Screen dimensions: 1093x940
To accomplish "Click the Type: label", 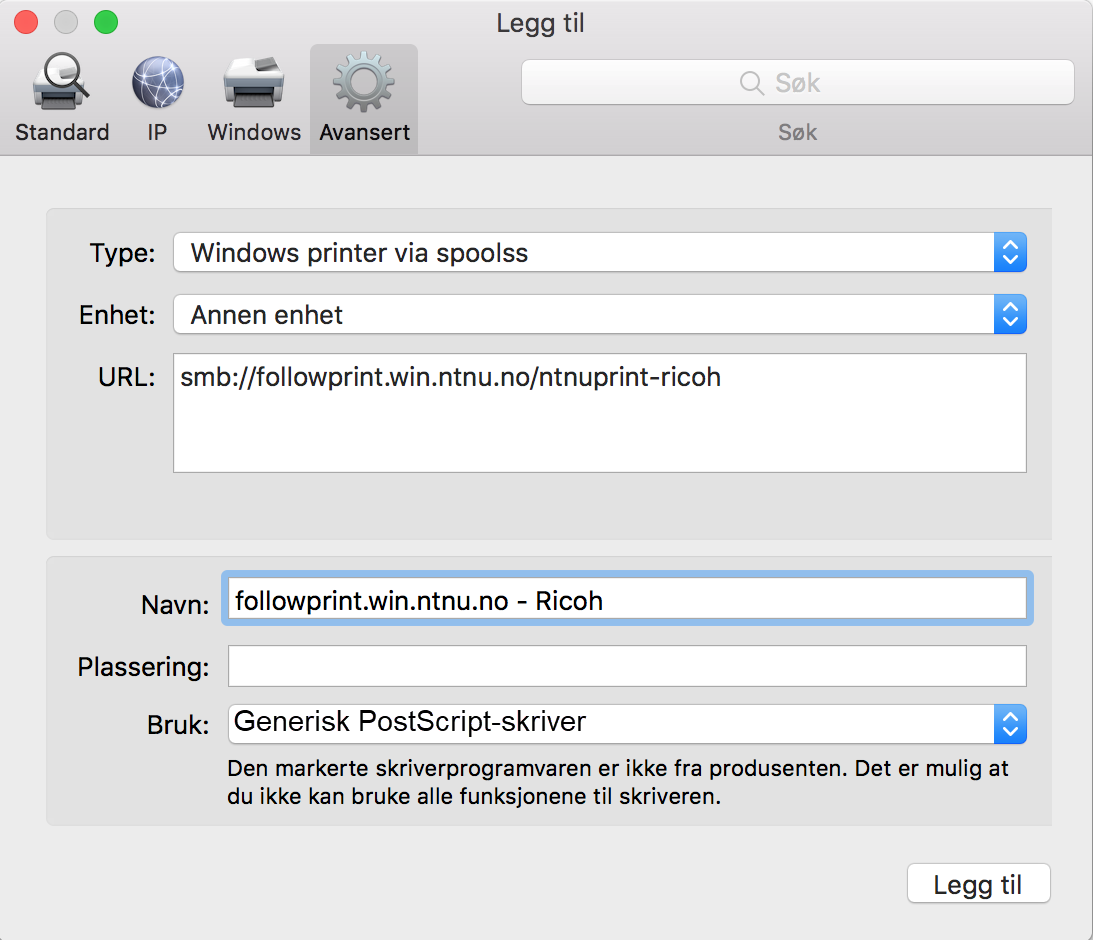I will click(122, 252).
